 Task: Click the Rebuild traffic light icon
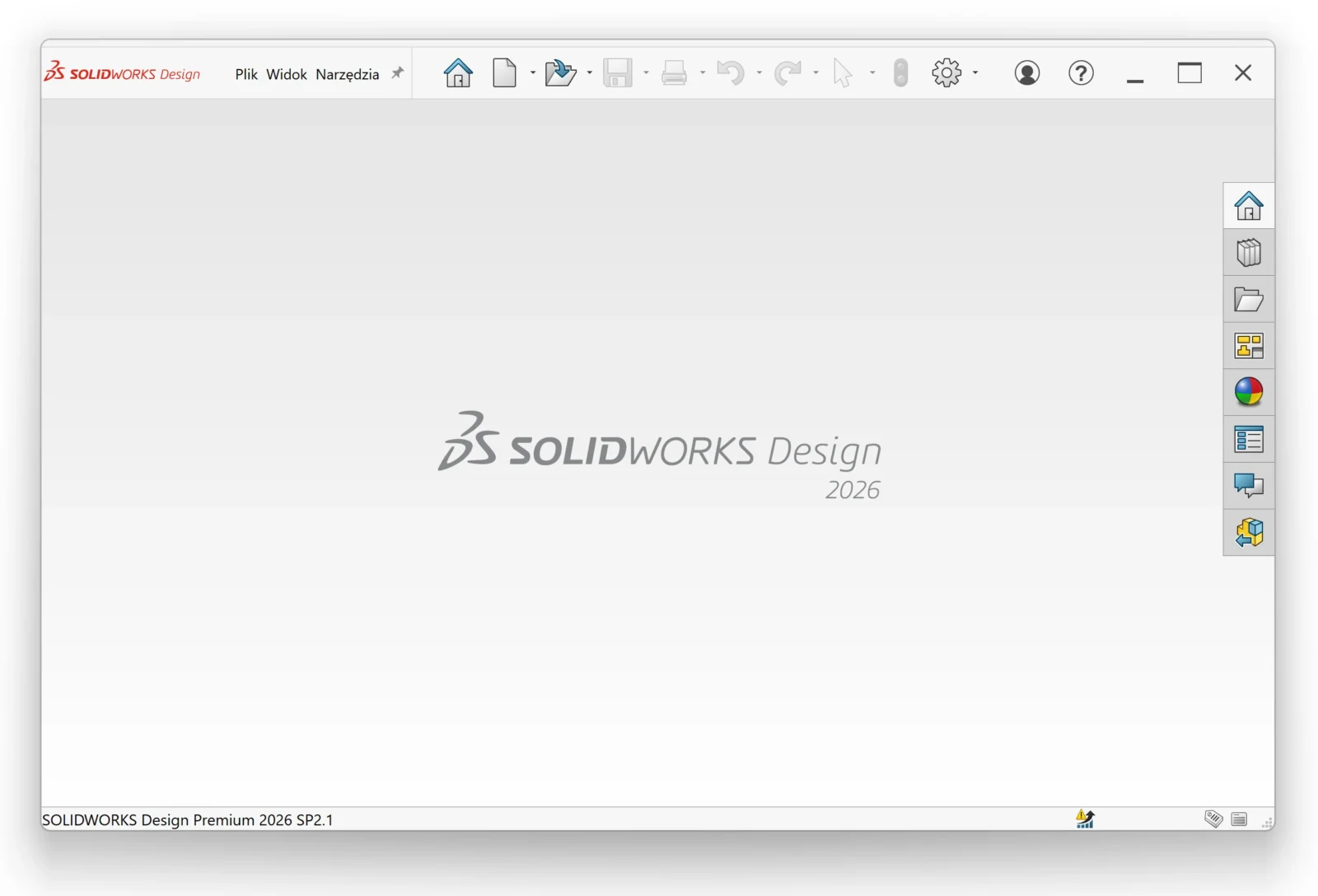point(900,73)
